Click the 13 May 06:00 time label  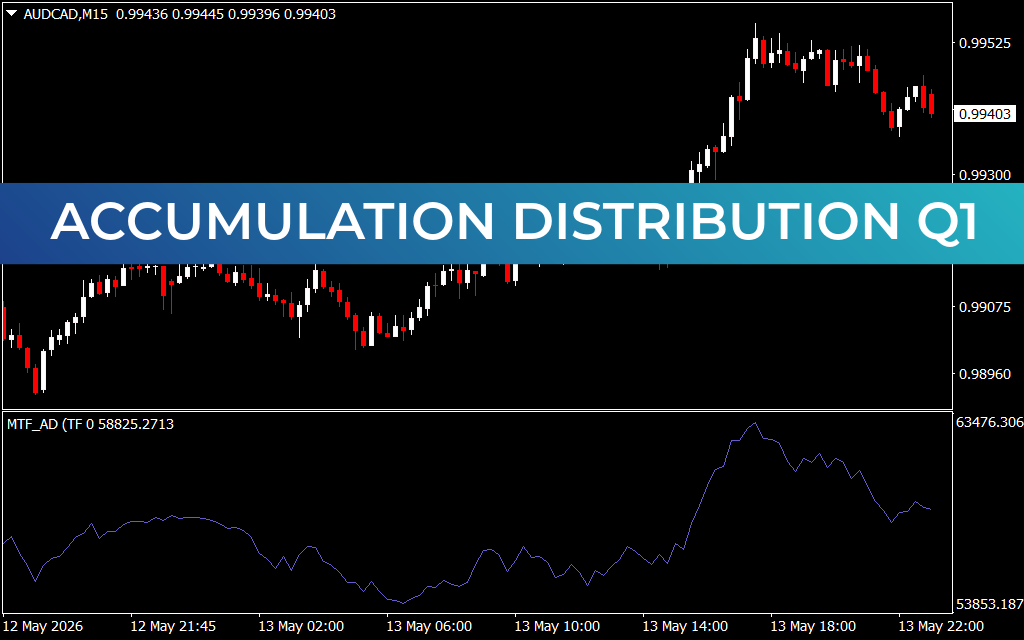(429, 626)
